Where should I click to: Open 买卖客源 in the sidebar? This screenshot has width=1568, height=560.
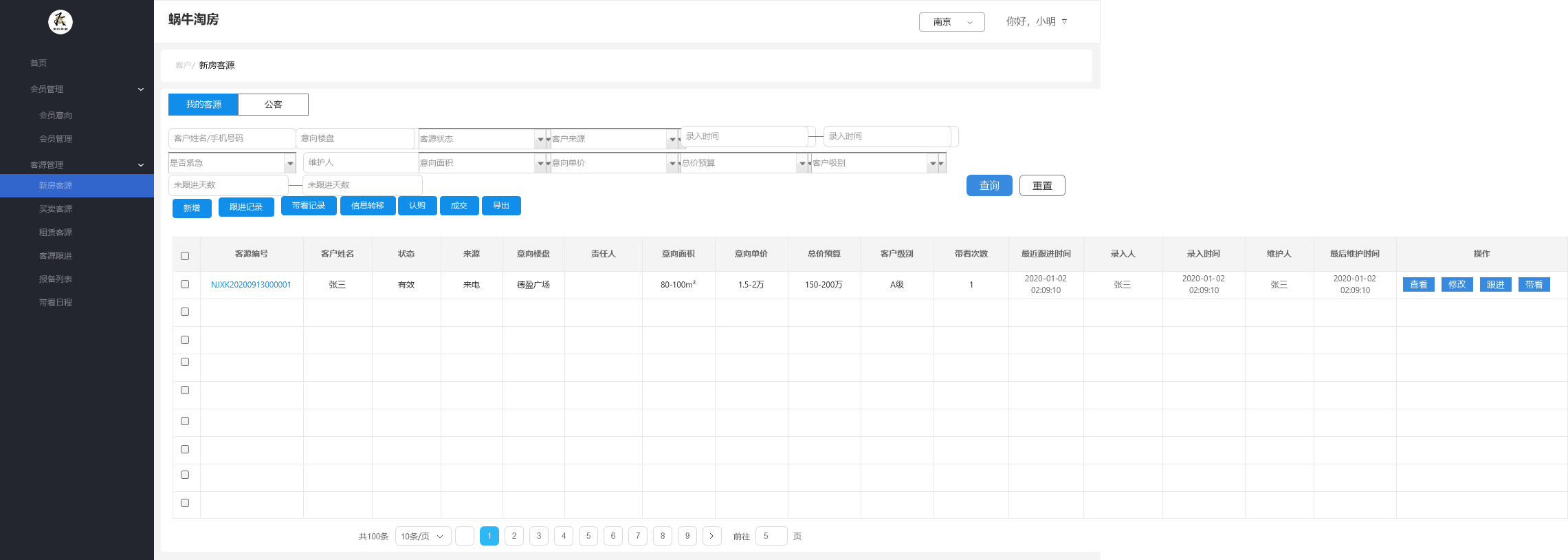tap(56, 209)
